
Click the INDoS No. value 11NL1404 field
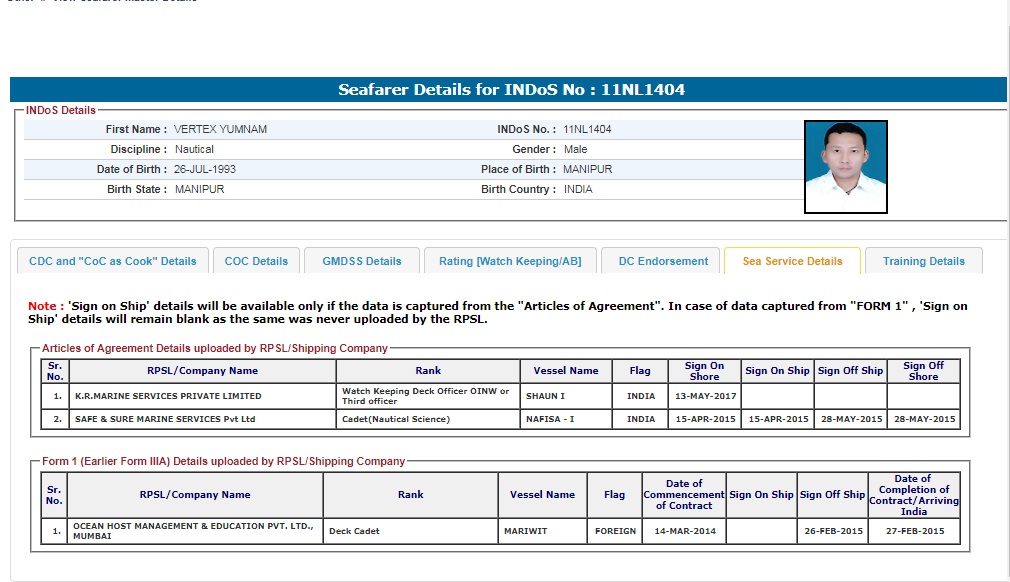click(587, 129)
